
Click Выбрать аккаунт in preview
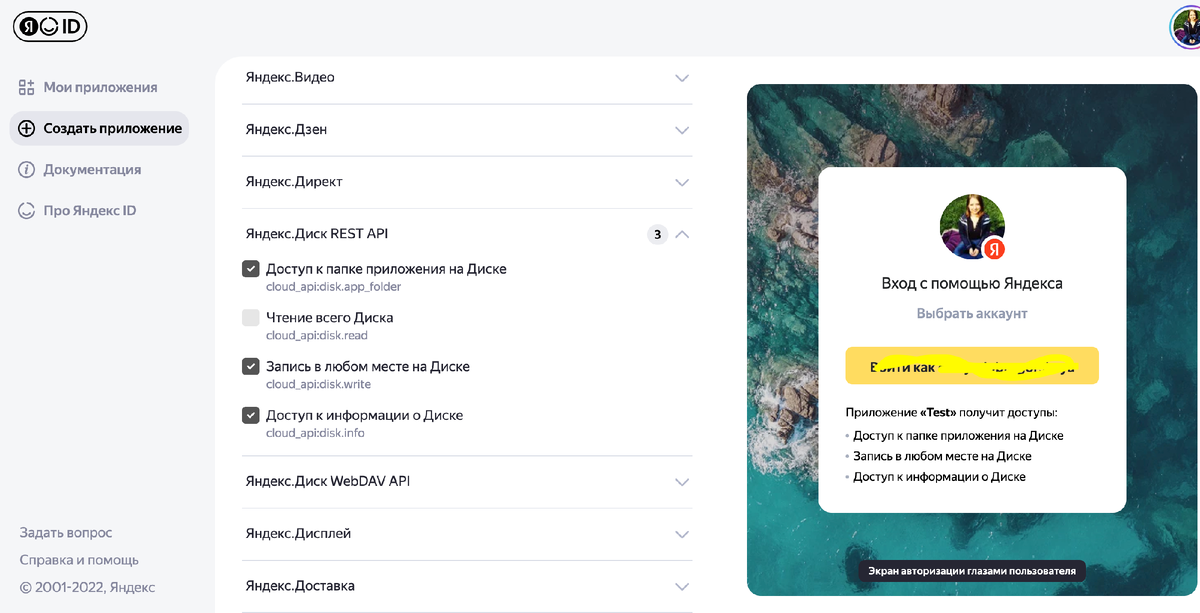[972, 313]
